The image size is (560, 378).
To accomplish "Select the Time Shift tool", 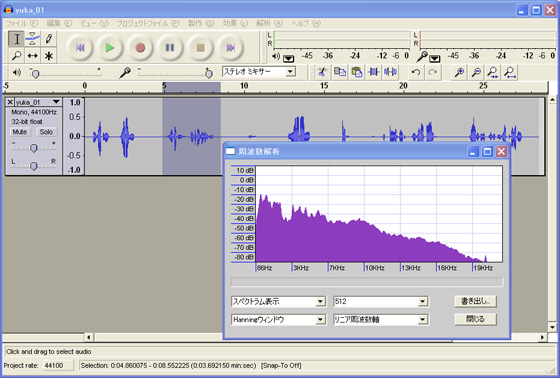I will pyautogui.click(x=32, y=56).
